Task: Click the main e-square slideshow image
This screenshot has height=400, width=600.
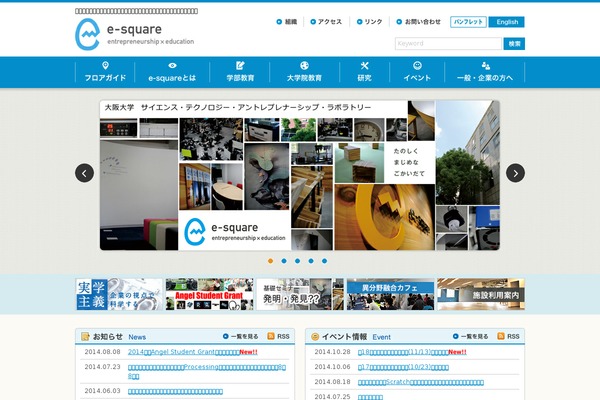Action: pyautogui.click(x=300, y=175)
